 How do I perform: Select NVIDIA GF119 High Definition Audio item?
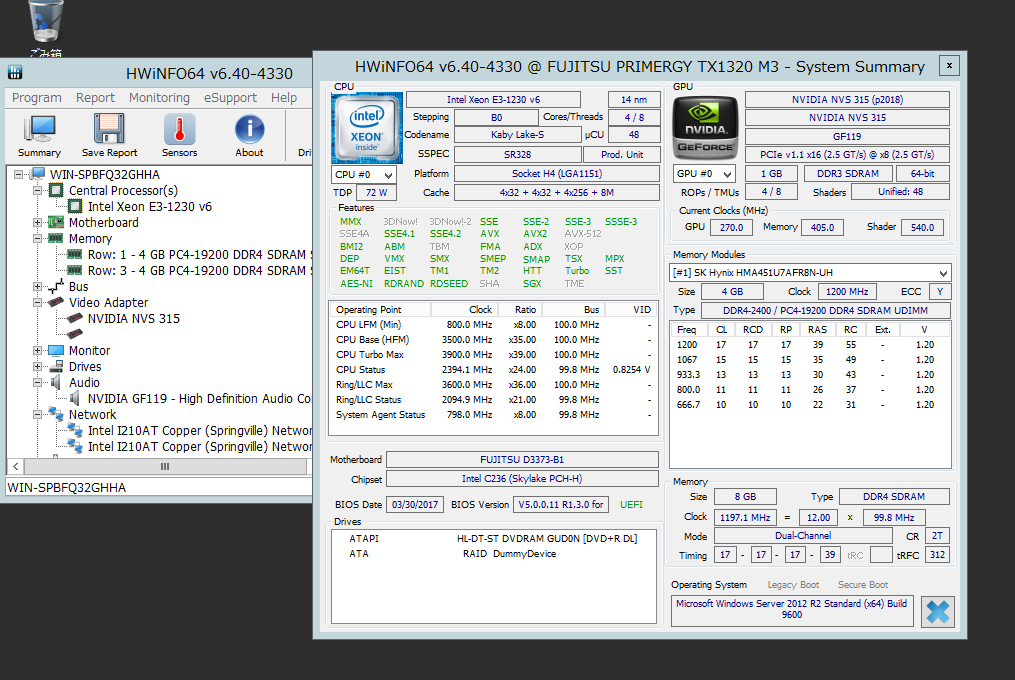[199, 399]
